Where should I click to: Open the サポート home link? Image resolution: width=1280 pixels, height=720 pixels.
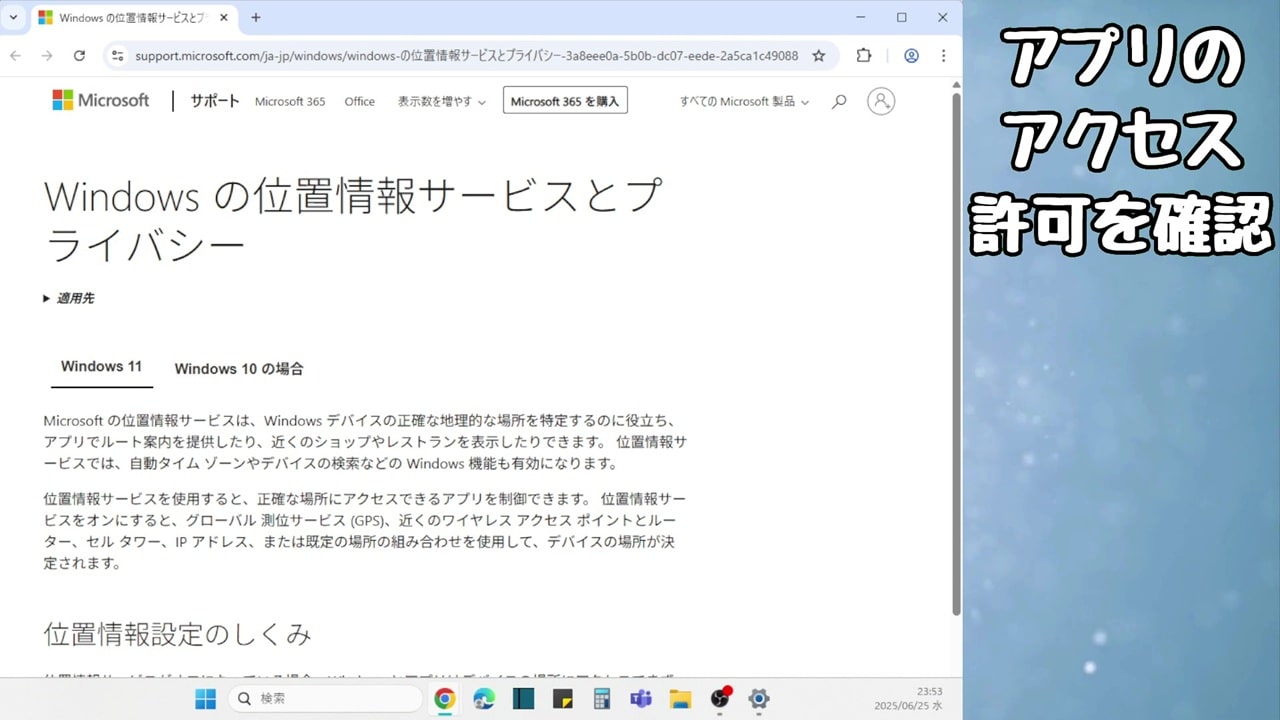[x=215, y=101]
